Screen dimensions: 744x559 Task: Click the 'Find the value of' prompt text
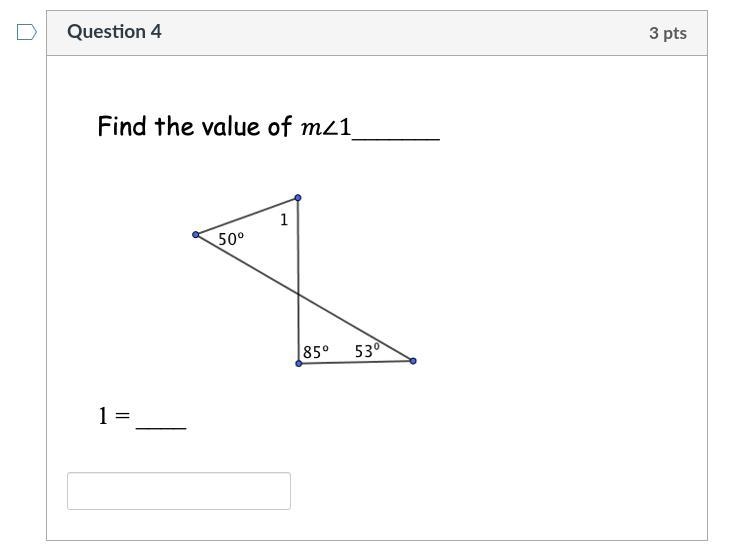195,126
